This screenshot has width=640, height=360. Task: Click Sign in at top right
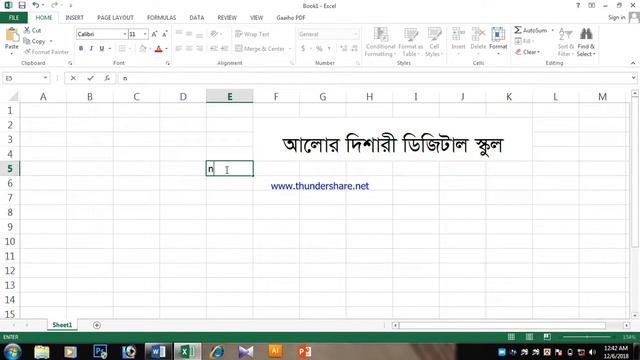coord(616,18)
